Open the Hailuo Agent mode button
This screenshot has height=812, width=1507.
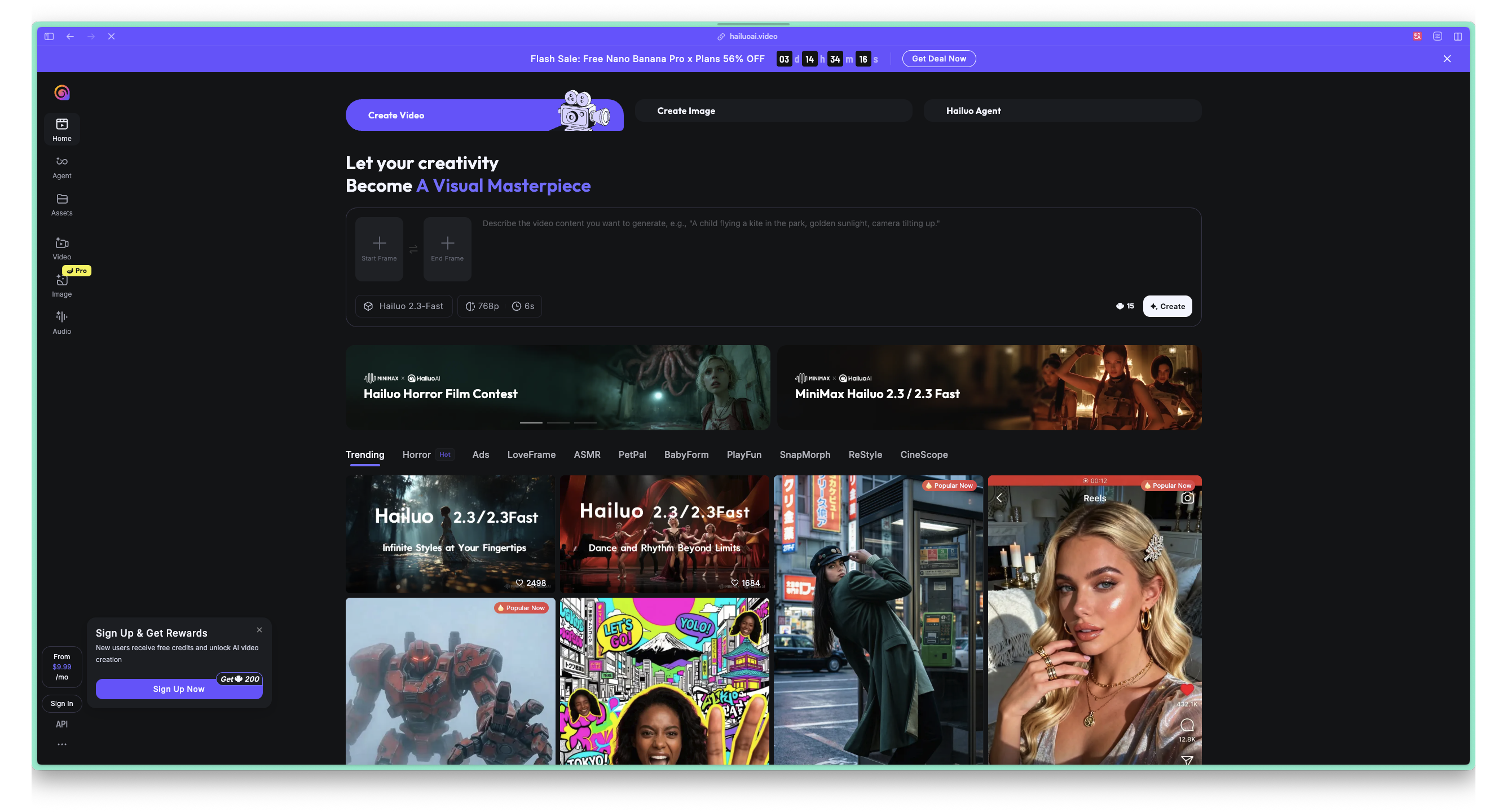[x=1063, y=111]
